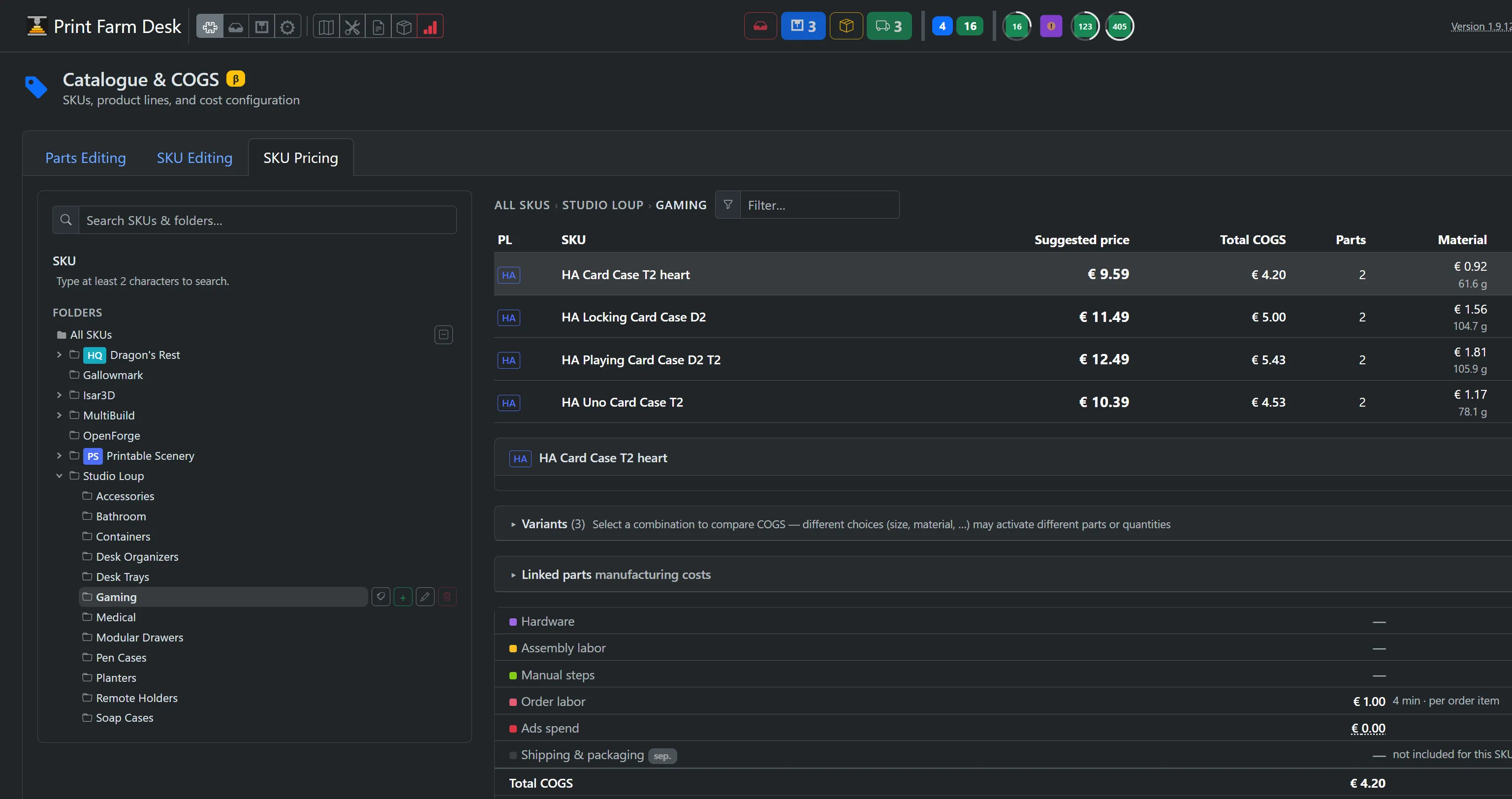Click the gray box package toolbar icon
This screenshot has width=1512, height=799.
coord(405,27)
